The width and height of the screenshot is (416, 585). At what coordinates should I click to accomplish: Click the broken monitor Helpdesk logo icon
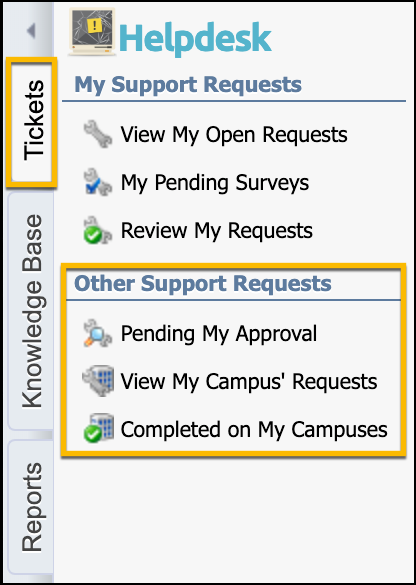point(93,32)
